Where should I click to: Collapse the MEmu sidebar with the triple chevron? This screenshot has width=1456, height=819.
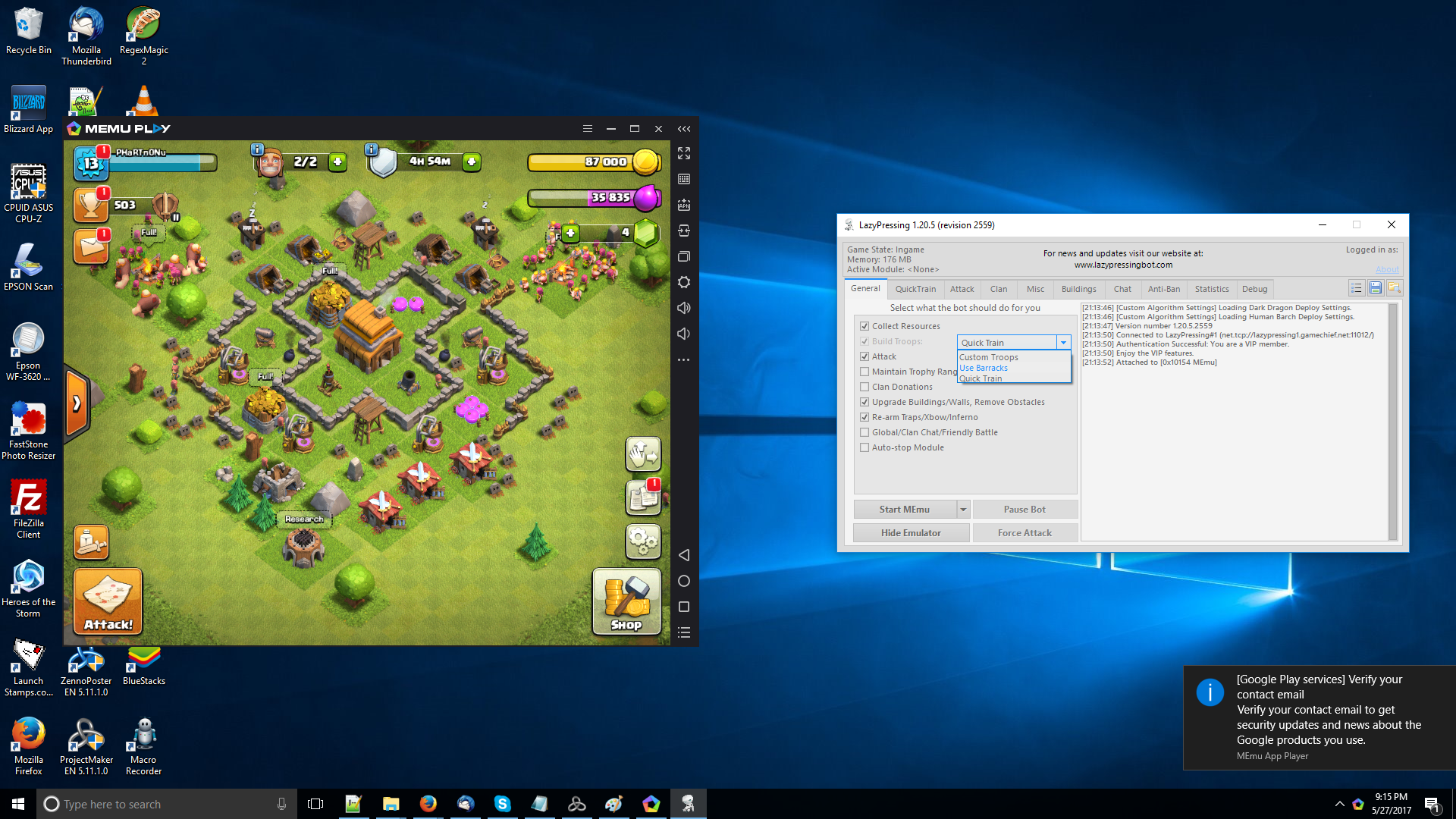coord(683,129)
